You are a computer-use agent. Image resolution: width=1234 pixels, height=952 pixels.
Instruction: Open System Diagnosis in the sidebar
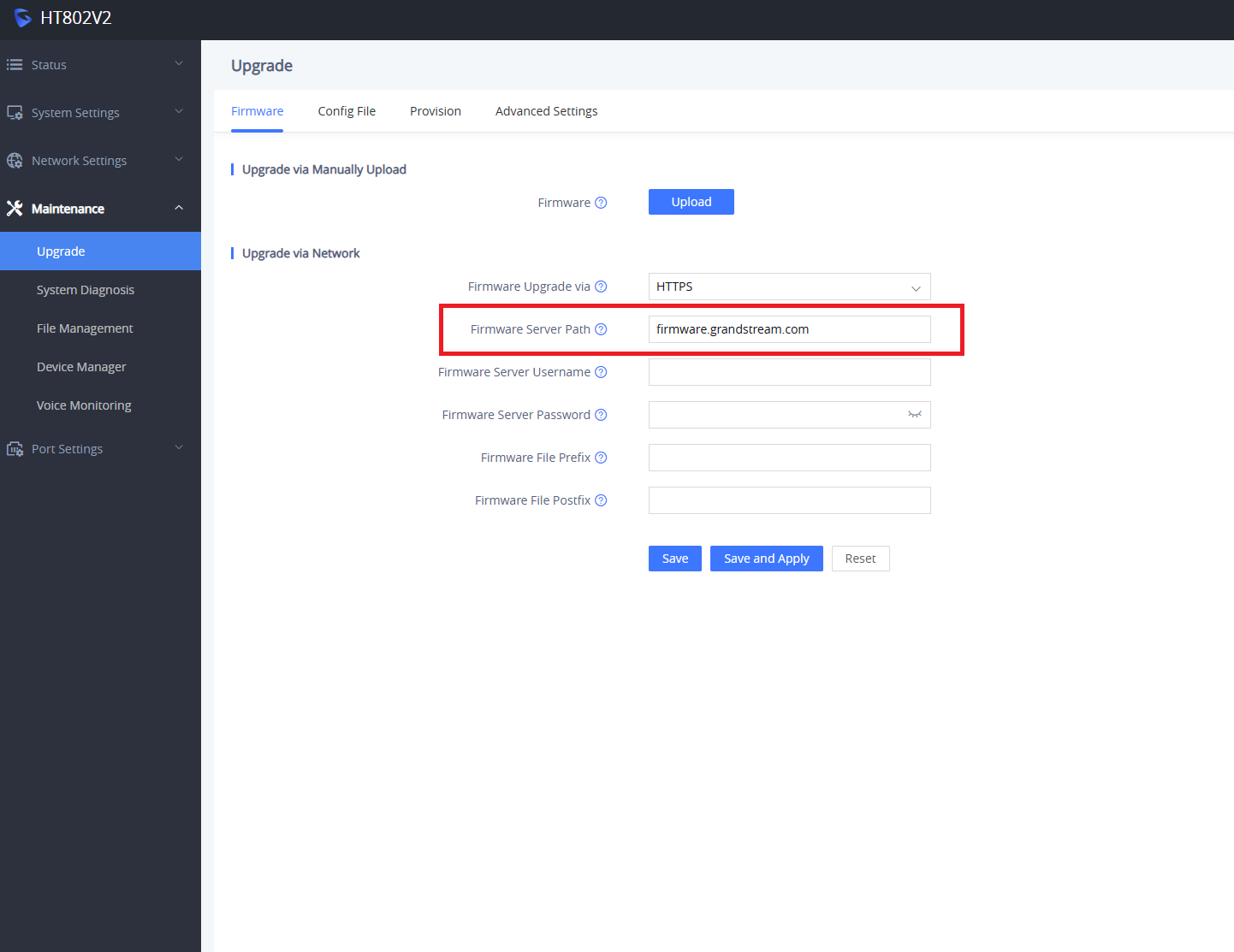point(86,290)
